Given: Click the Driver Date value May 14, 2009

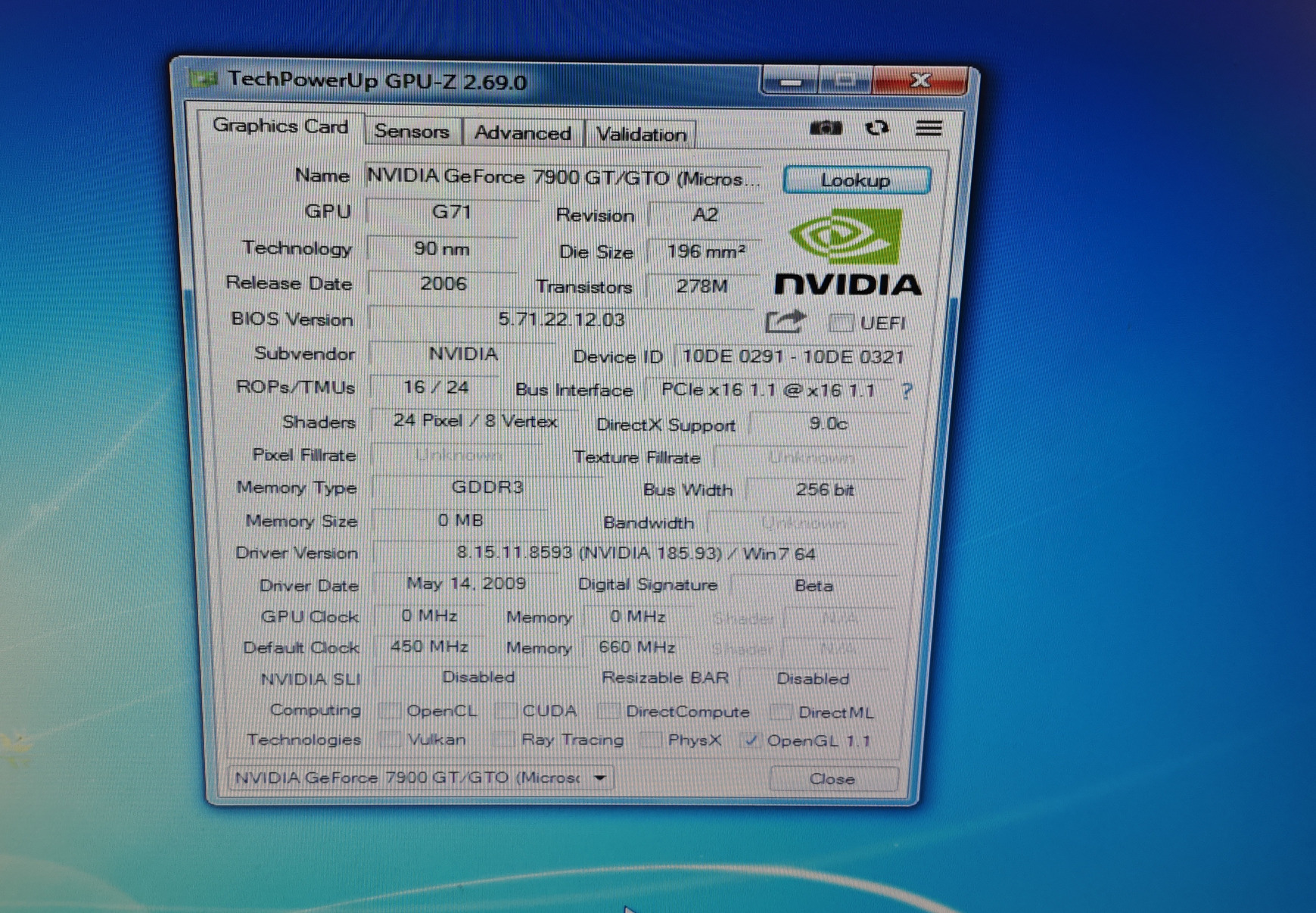Looking at the screenshot, I should [x=466, y=584].
